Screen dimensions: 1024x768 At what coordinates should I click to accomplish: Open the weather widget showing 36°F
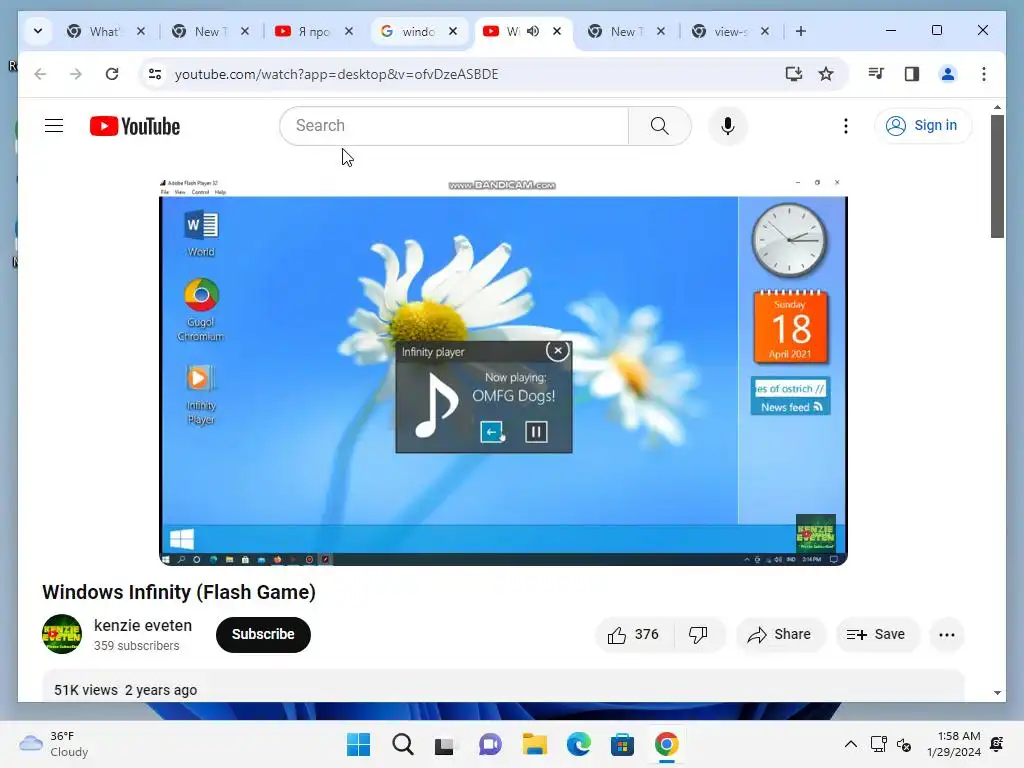(x=54, y=744)
